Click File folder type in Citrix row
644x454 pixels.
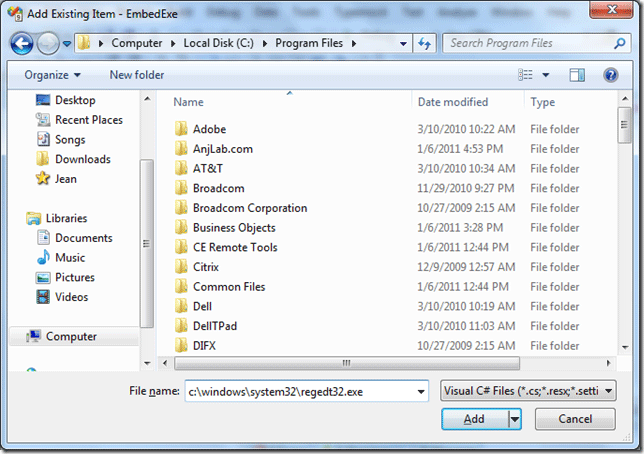click(554, 267)
